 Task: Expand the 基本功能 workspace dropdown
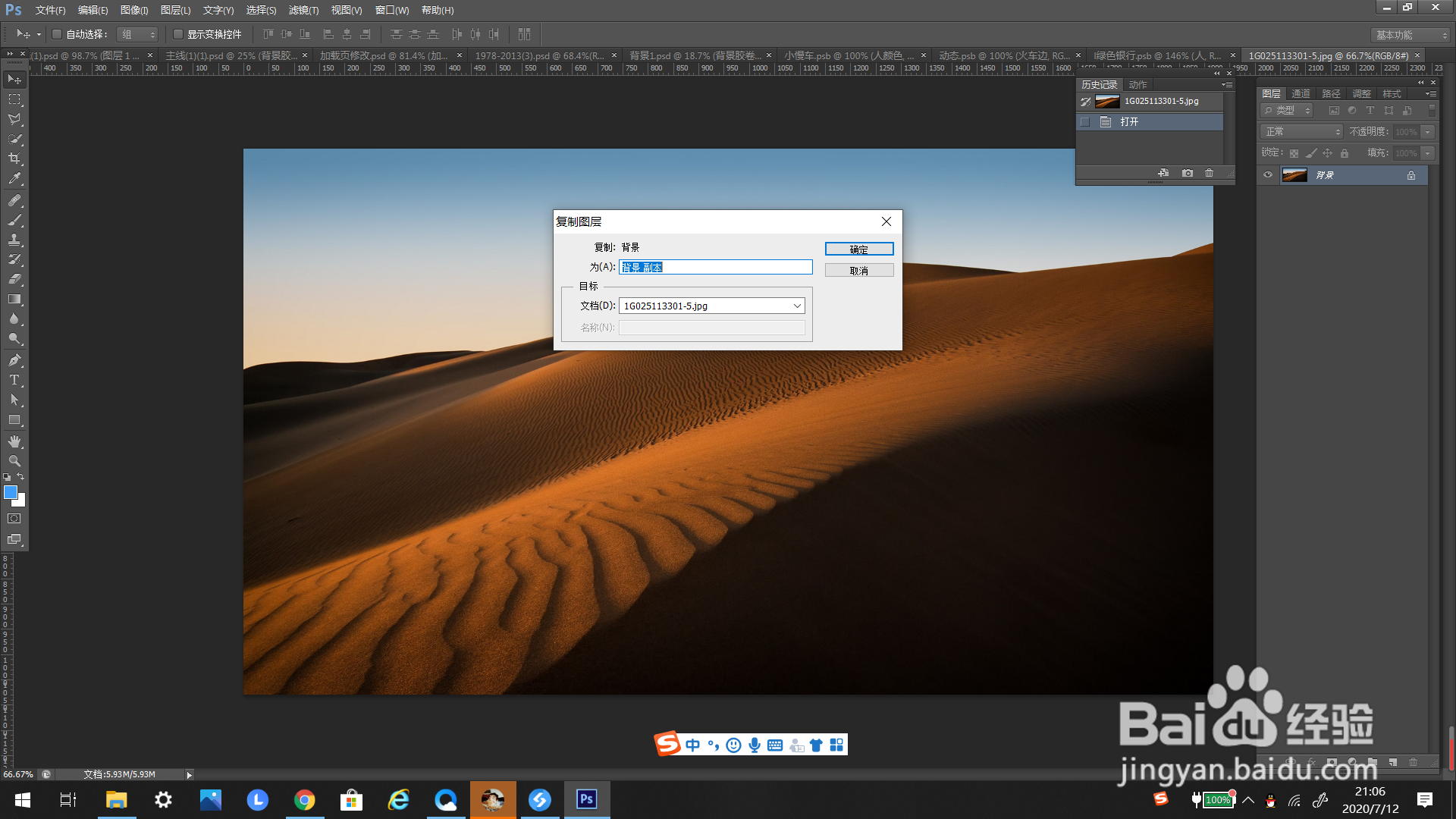point(1410,35)
